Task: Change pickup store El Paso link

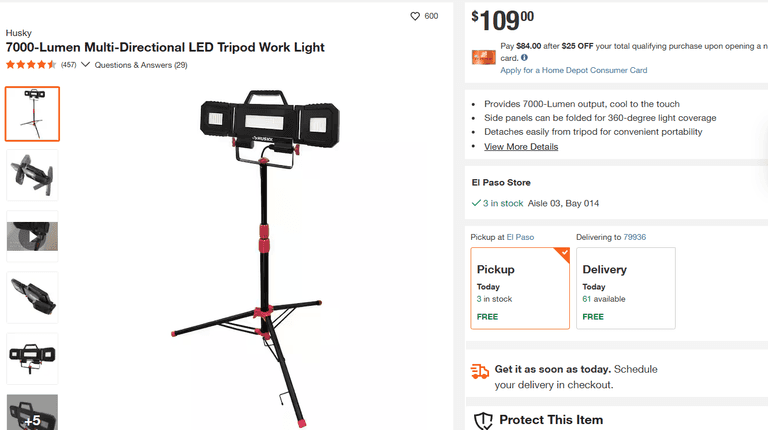Action: tap(520, 237)
